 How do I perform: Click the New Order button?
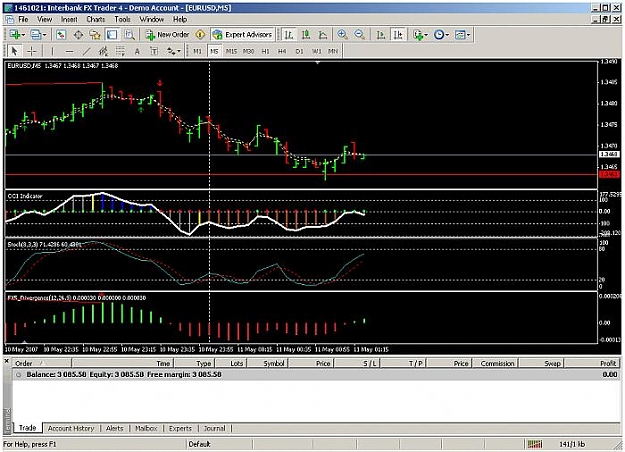pyautogui.click(x=167, y=35)
